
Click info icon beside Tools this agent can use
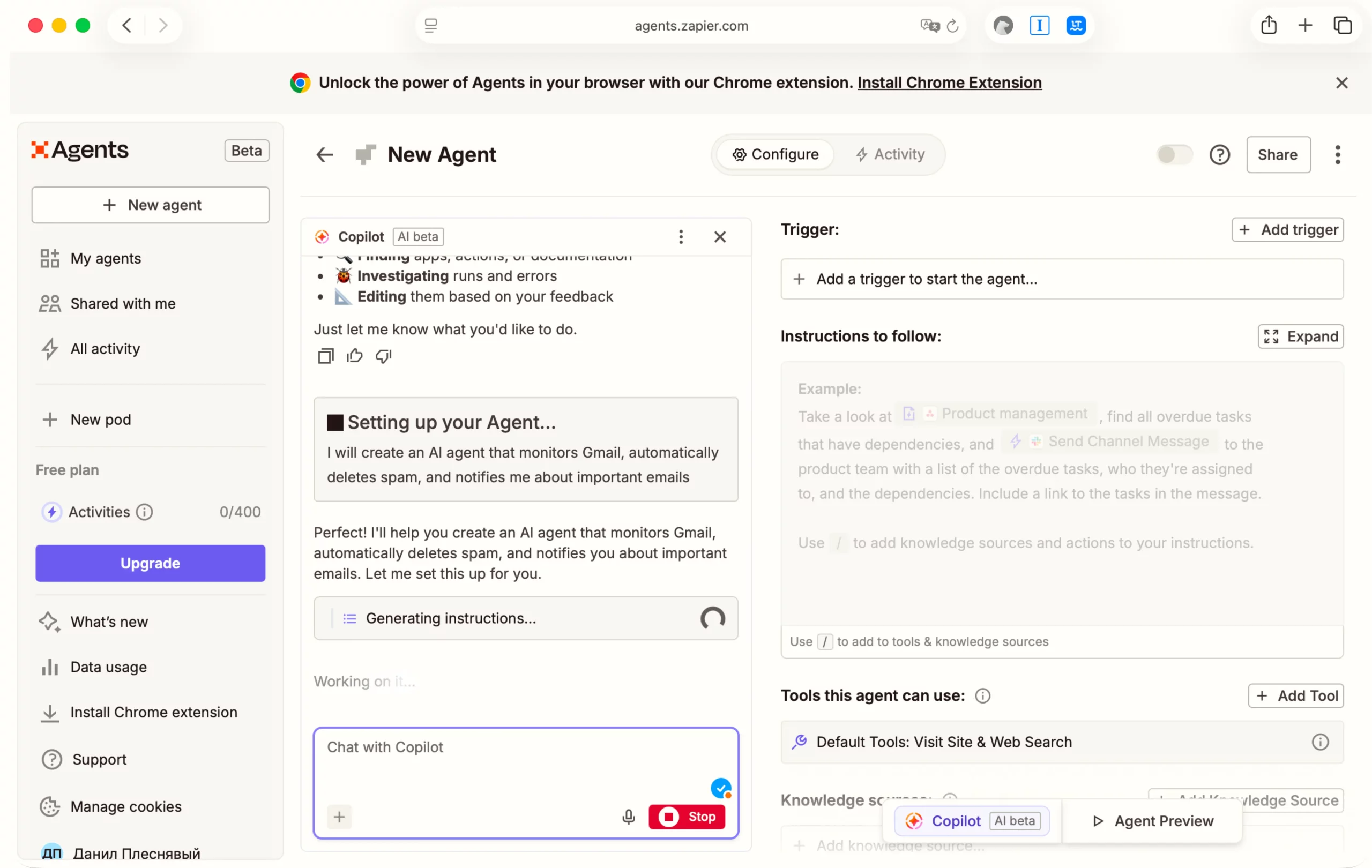[x=982, y=695]
